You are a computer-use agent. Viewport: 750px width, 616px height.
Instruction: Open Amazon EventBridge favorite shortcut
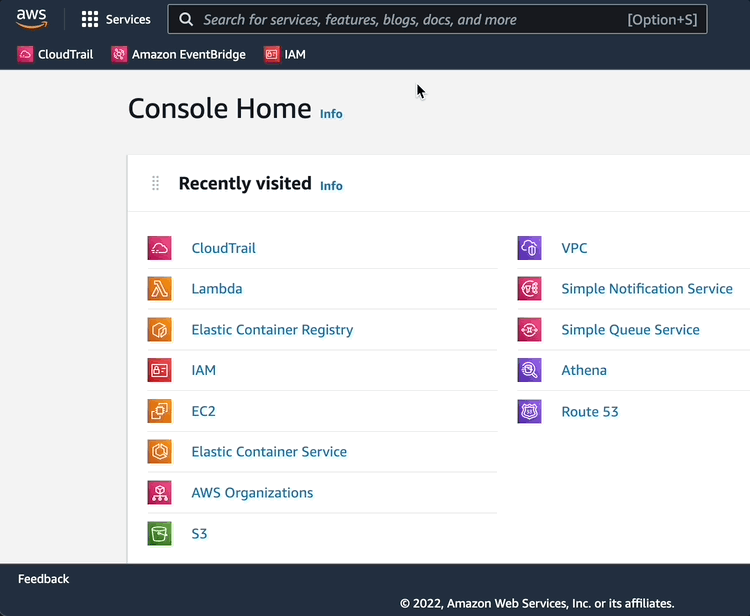click(x=178, y=54)
